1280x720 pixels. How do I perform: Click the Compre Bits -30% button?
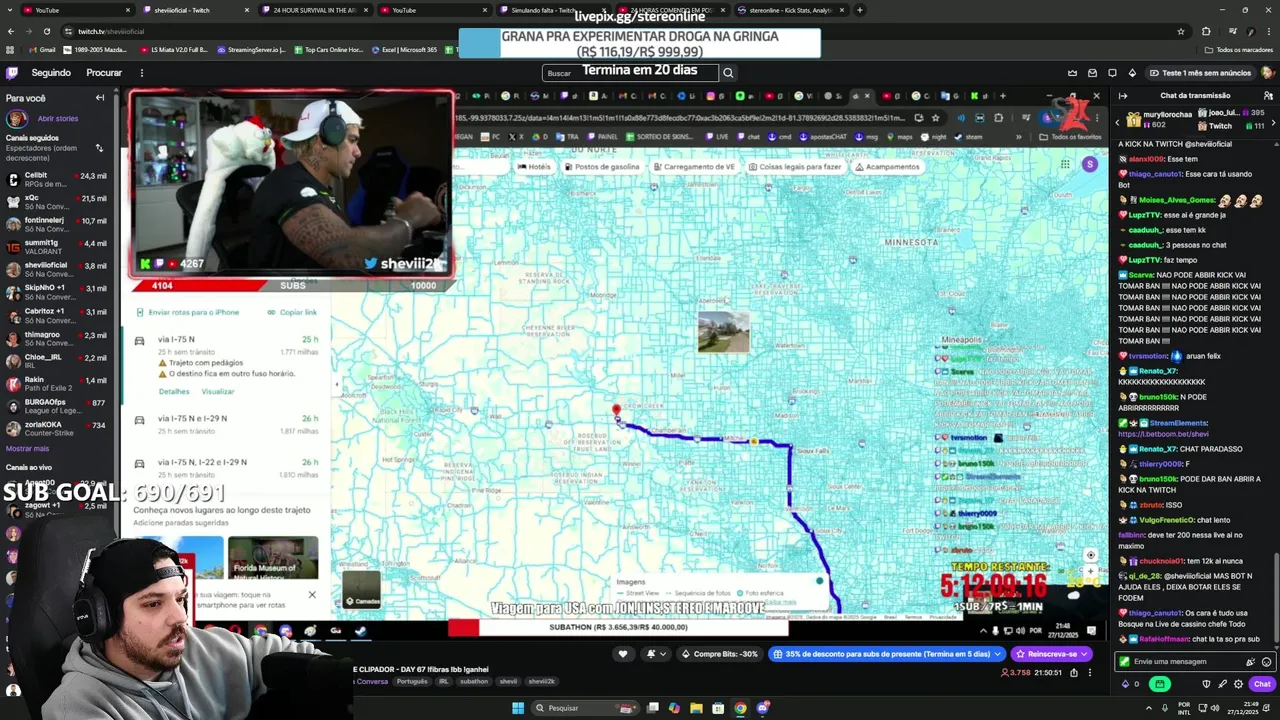[719, 654]
